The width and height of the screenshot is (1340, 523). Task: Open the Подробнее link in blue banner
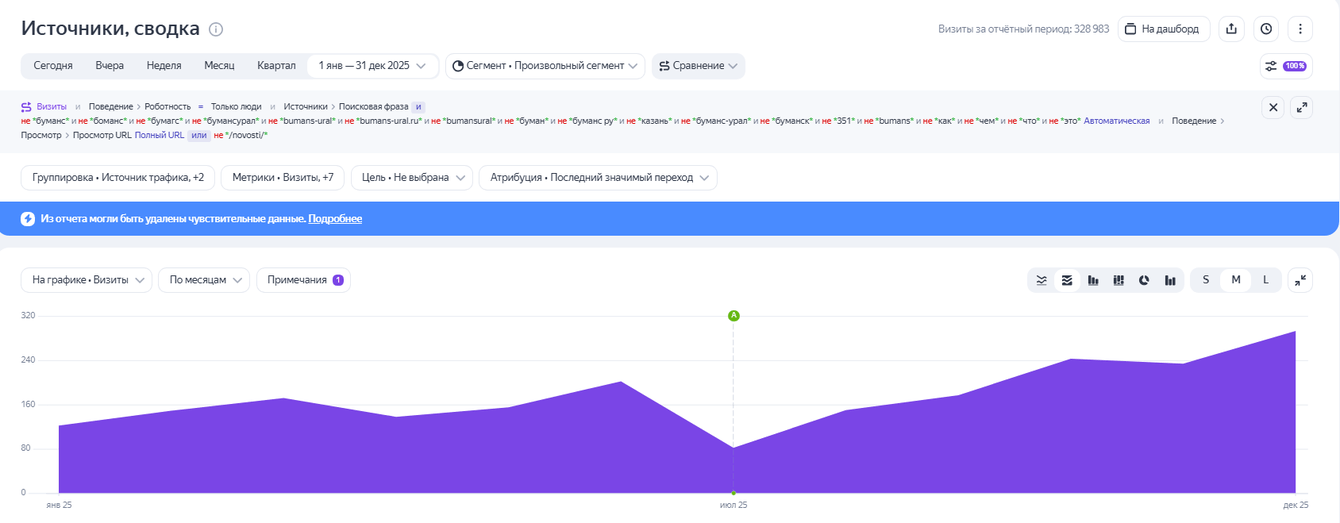point(335,219)
